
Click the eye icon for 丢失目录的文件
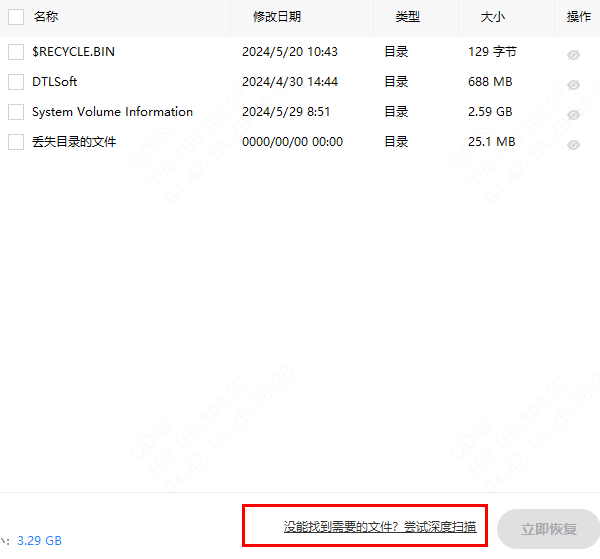[574, 145]
